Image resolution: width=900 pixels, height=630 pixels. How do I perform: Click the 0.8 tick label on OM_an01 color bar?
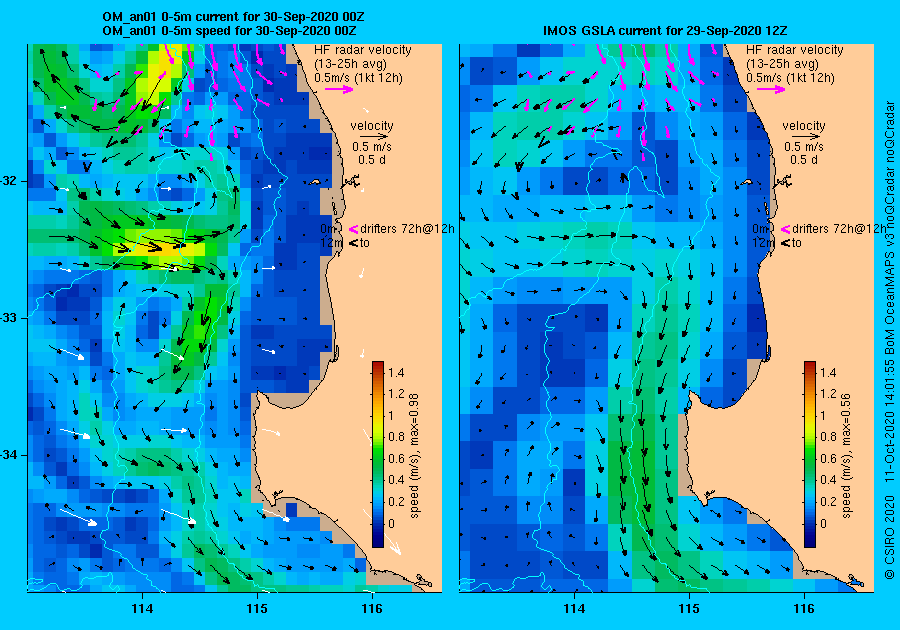click(396, 437)
